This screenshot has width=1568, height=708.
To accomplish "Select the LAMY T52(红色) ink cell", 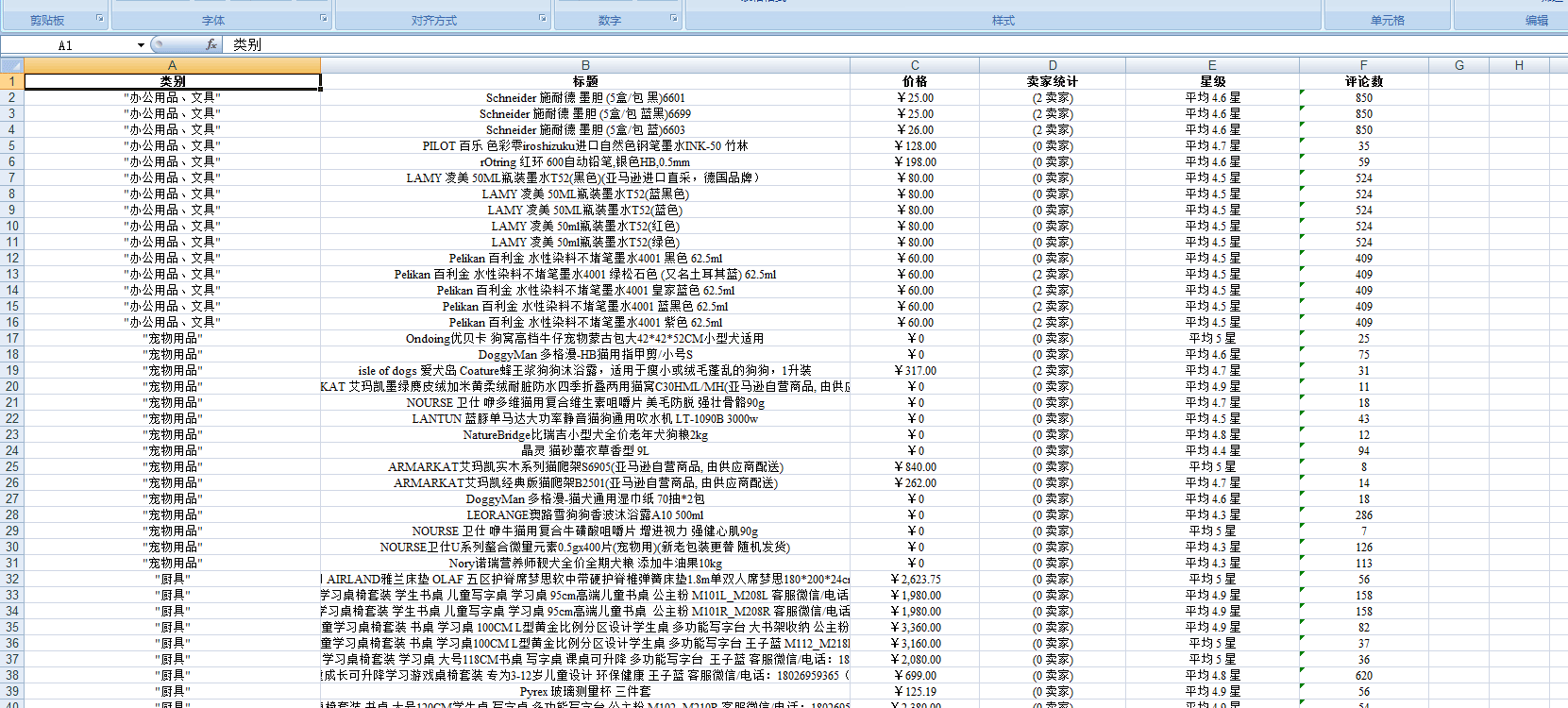I will pos(585,226).
